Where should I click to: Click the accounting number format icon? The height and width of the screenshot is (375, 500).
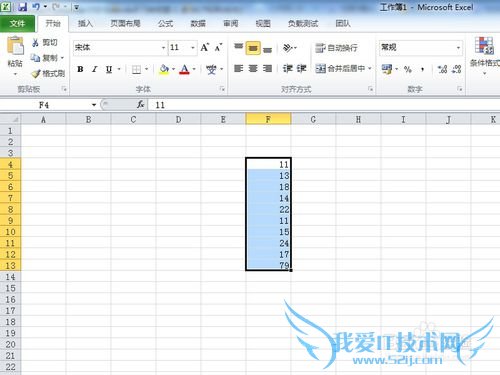[387, 69]
